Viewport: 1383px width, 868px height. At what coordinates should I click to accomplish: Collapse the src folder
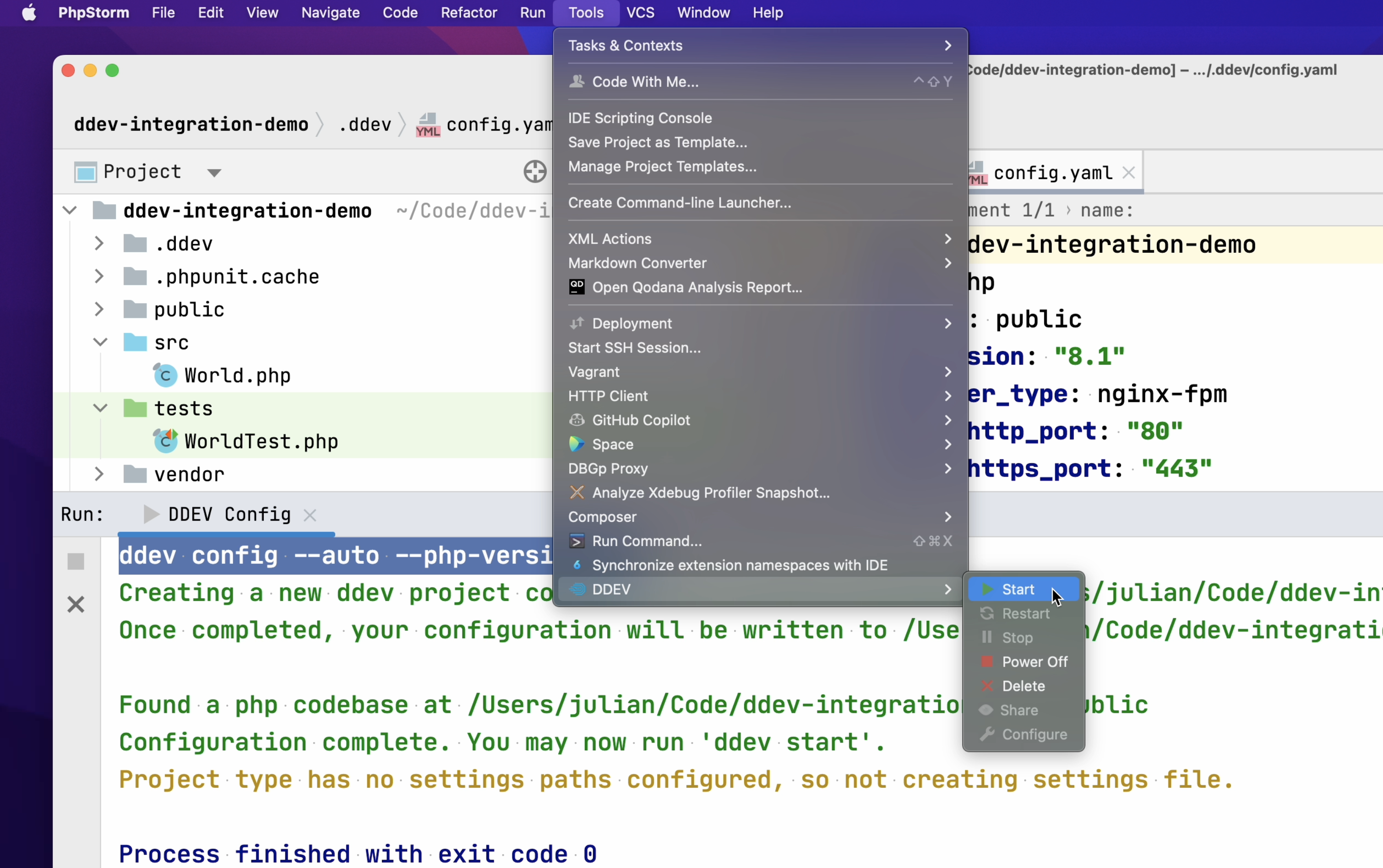[100, 343]
